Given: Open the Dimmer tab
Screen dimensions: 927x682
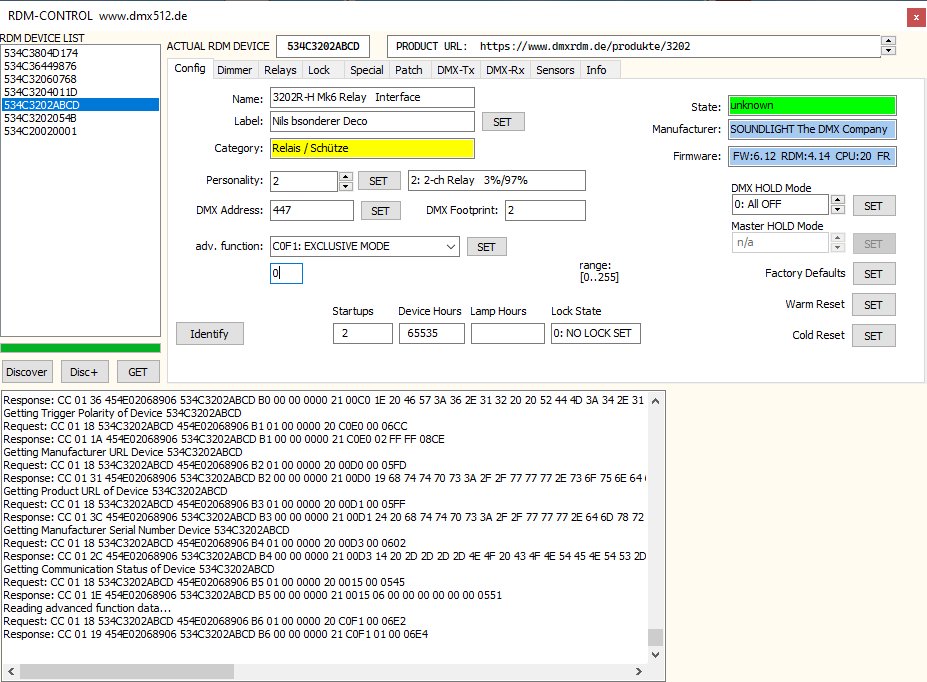Looking at the screenshot, I should click(x=235, y=70).
